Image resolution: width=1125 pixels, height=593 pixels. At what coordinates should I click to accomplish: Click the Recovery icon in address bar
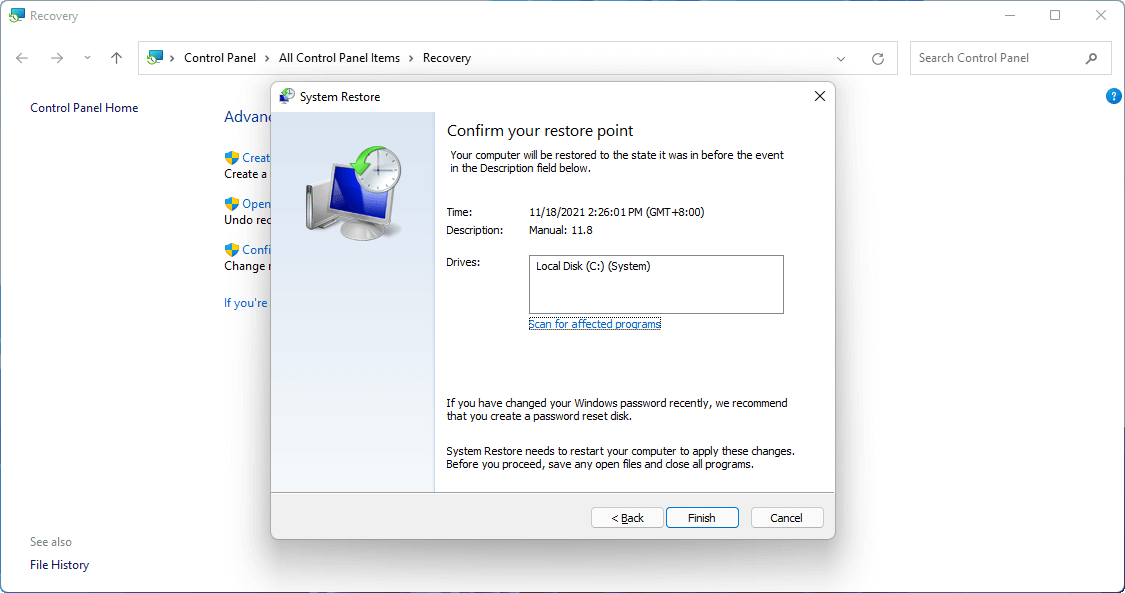[x=155, y=58]
